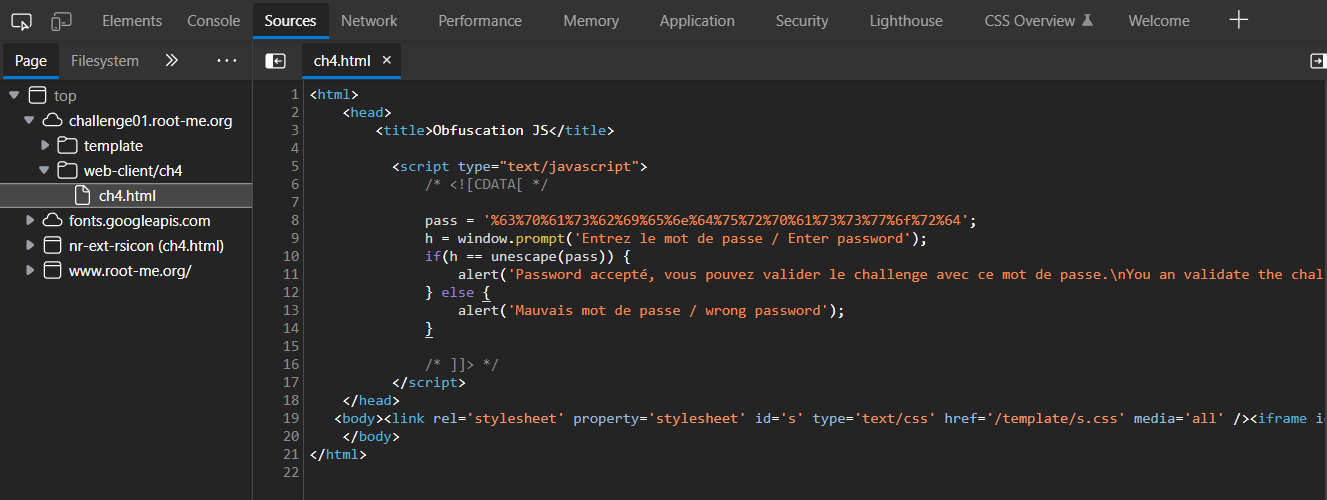Select the Page navigator tab
Screen dimensions: 1327x500
[x=31, y=61]
